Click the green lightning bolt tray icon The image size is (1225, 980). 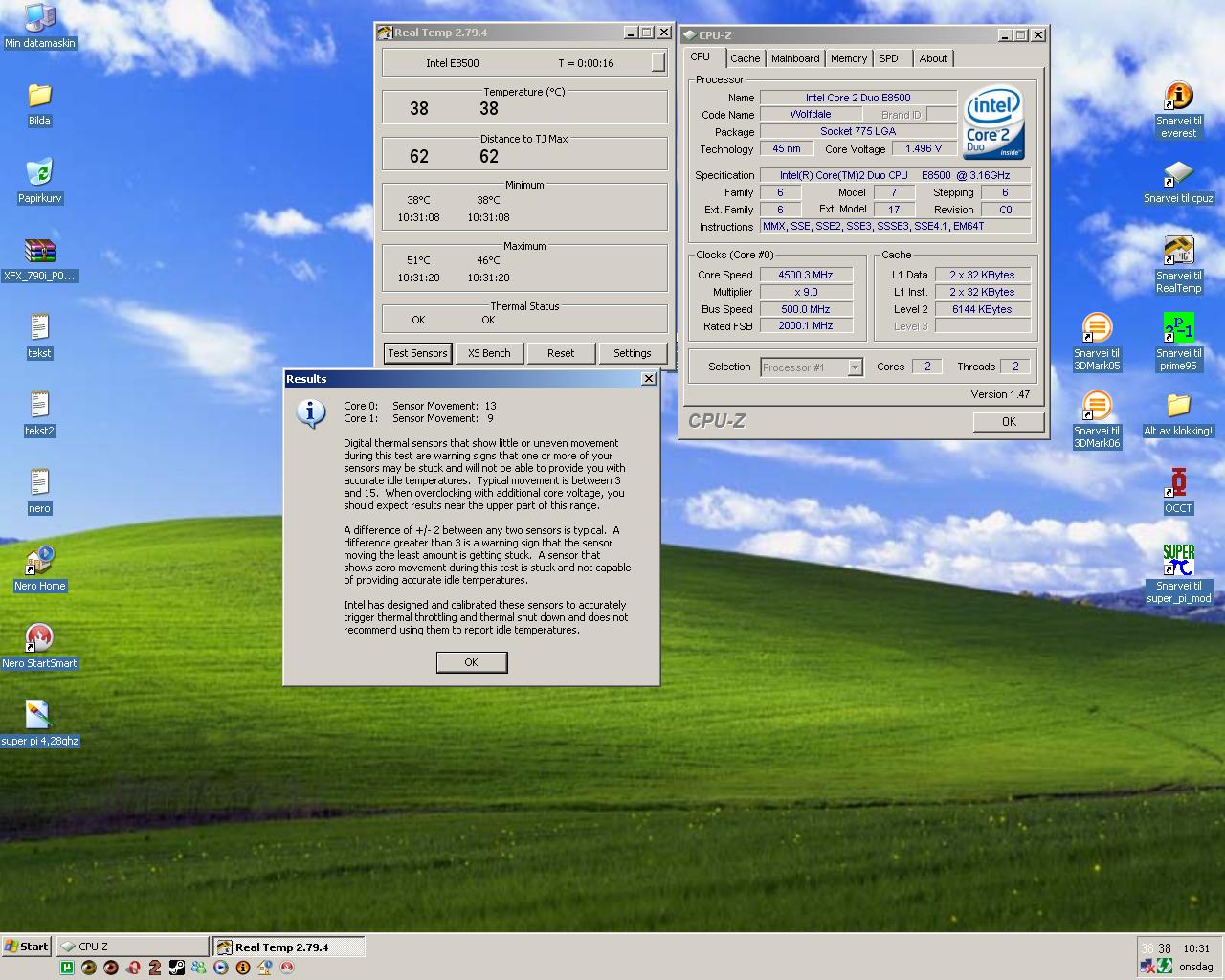coord(1165,966)
